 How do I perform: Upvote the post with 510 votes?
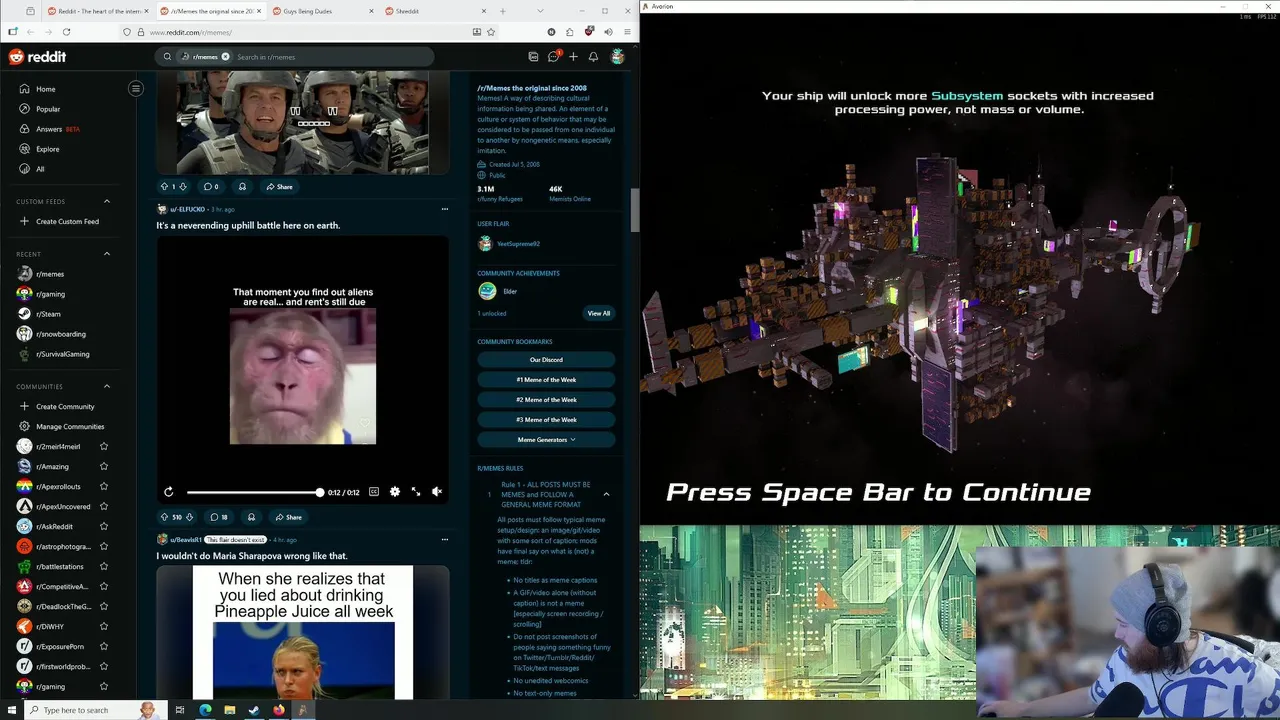pyautogui.click(x=164, y=517)
